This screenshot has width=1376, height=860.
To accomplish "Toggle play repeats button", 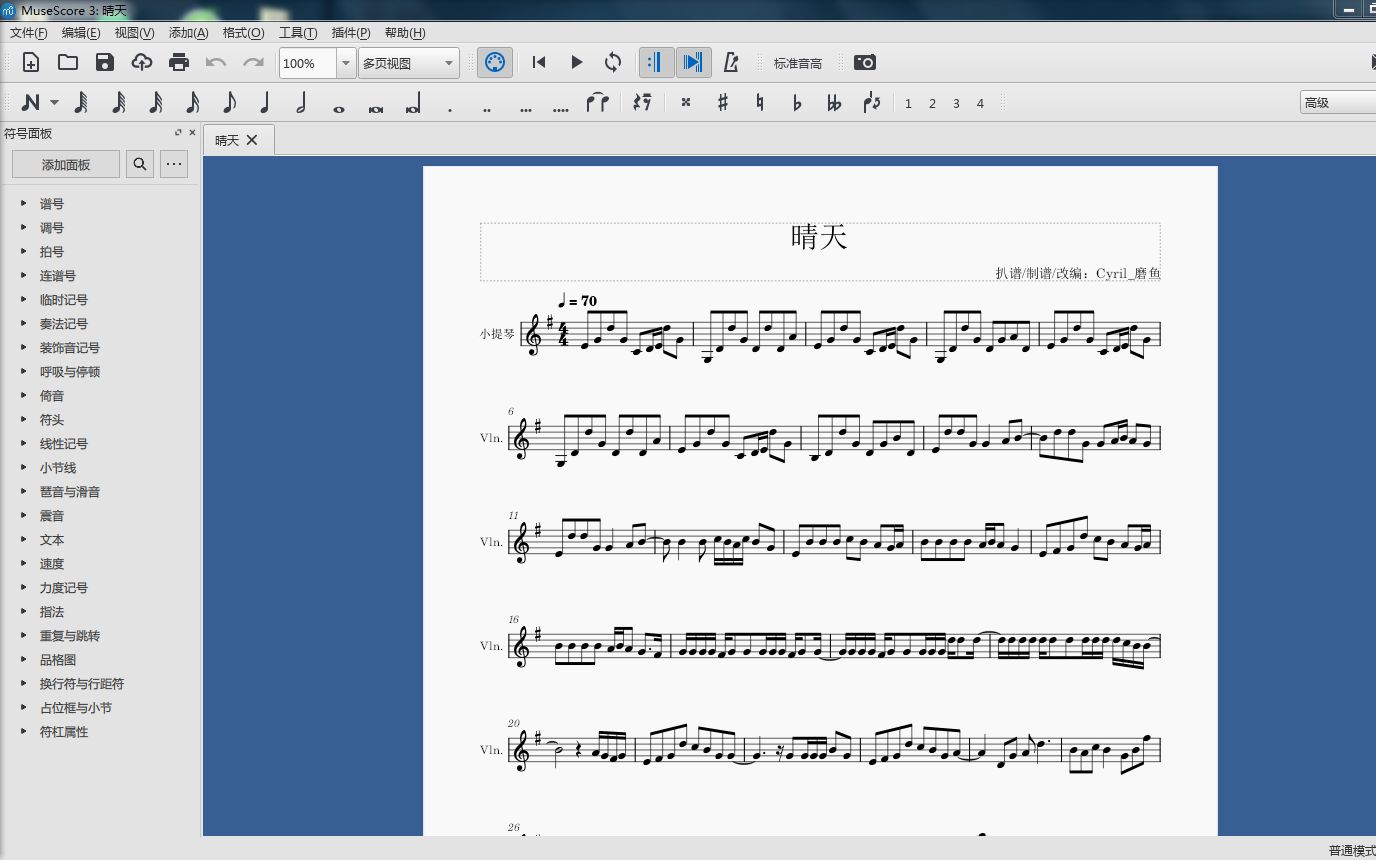I will (x=656, y=62).
